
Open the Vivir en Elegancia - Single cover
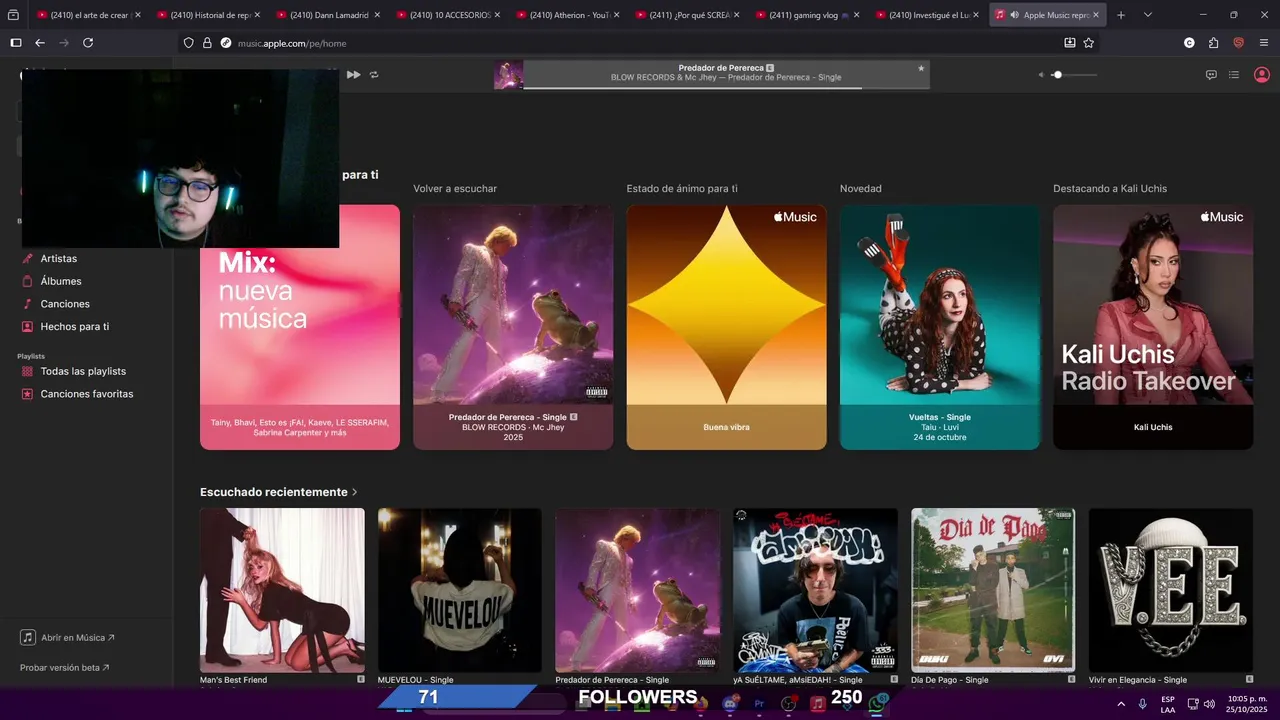1171,590
